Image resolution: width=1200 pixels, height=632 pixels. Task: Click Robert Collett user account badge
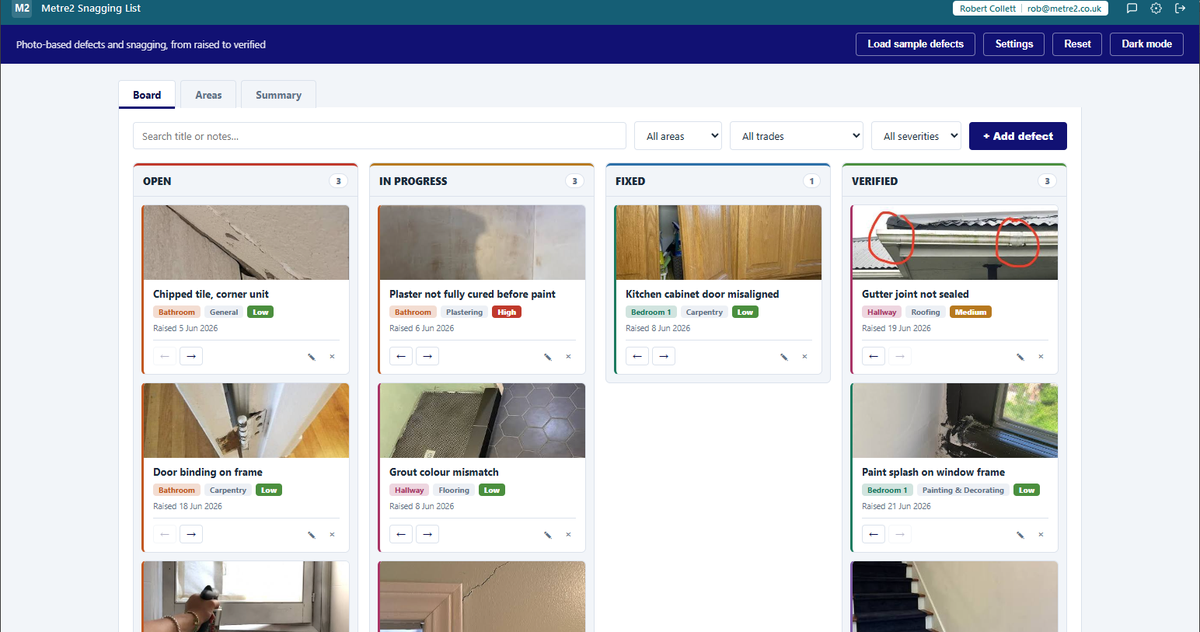coord(1030,8)
